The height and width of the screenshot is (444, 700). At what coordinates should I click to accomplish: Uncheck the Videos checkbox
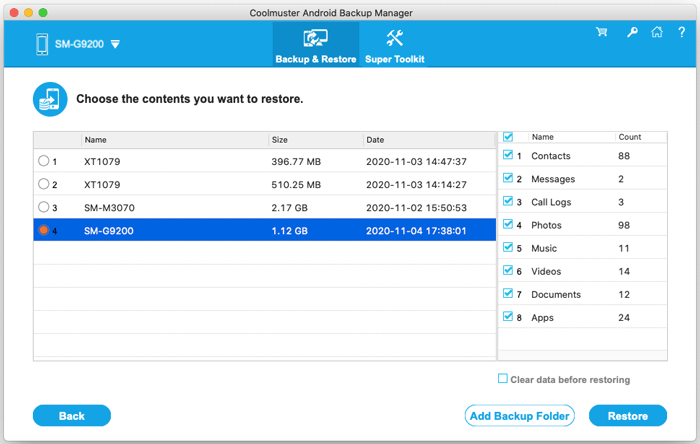[508, 270]
